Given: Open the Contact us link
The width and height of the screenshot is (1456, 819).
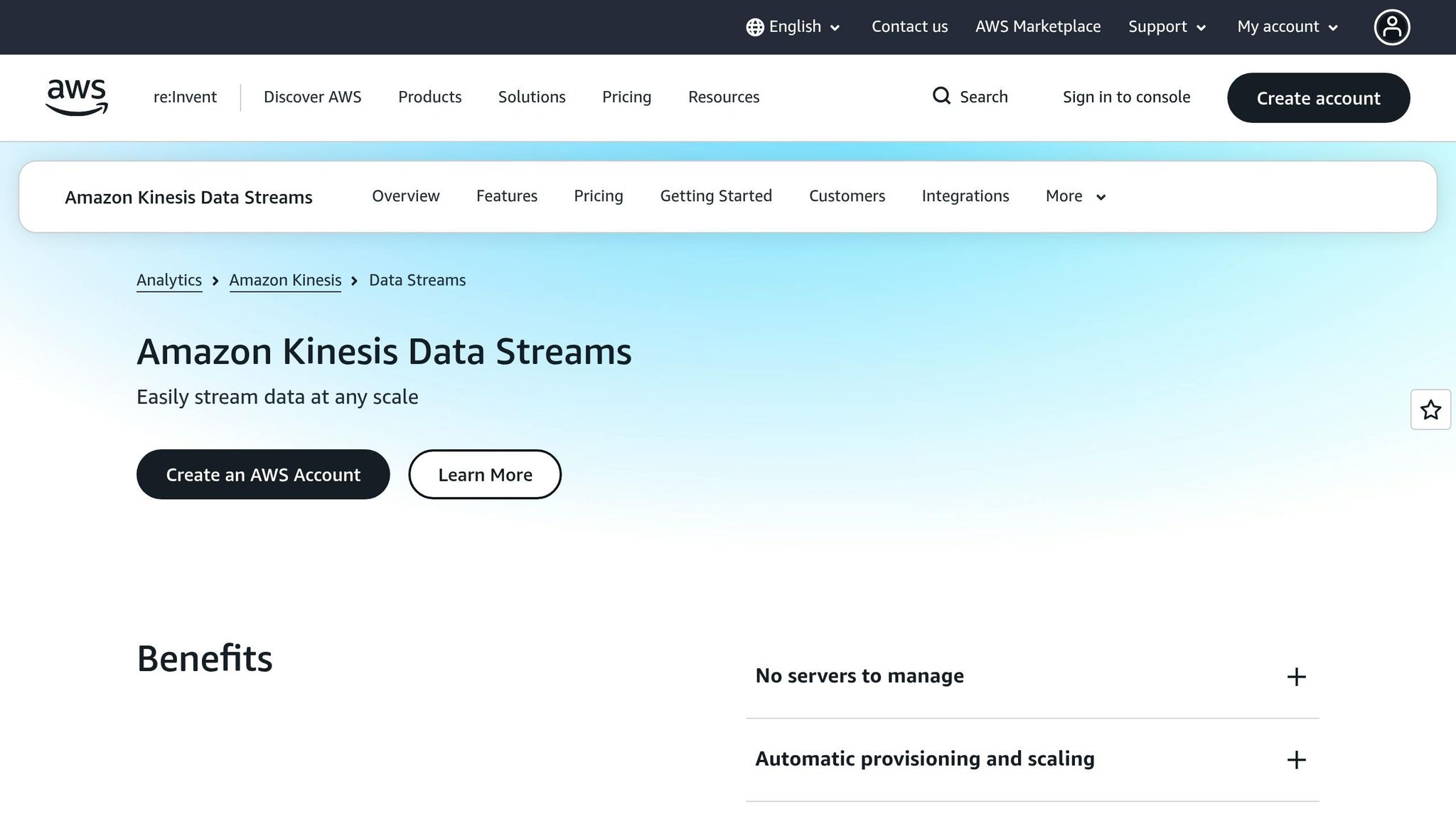Looking at the screenshot, I should tap(909, 27).
